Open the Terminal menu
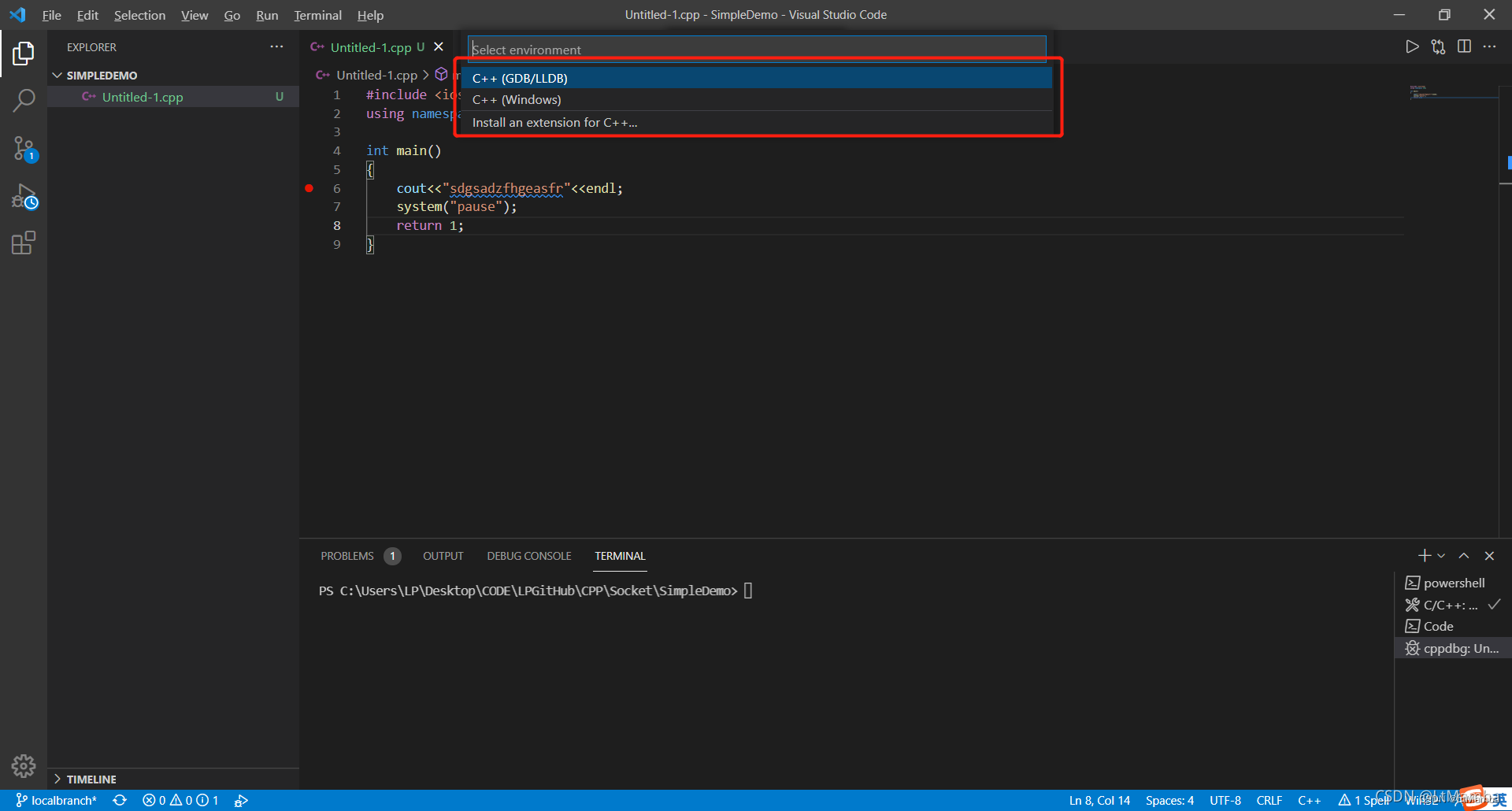Image resolution: width=1512 pixels, height=811 pixels. pyautogui.click(x=317, y=15)
